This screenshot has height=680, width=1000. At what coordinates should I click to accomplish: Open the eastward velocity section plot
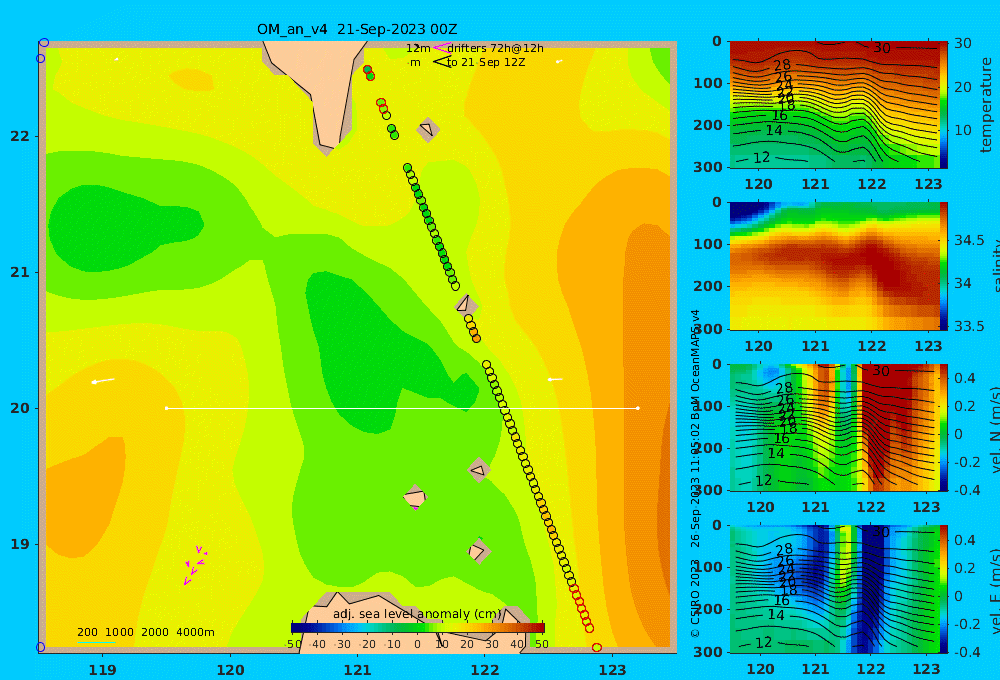coord(834,589)
